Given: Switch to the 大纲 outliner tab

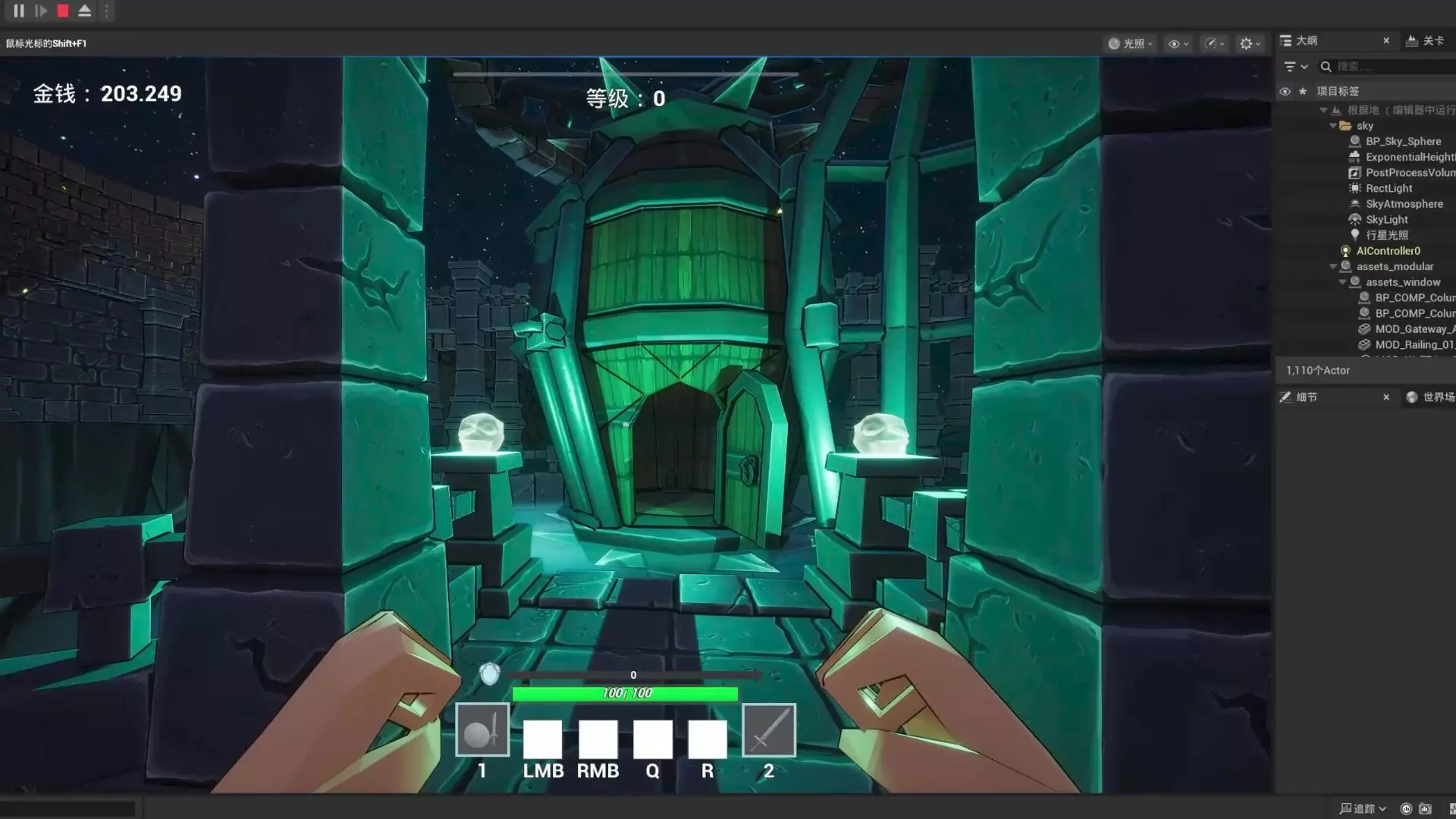Looking at the screenshot, I should pyautogui.click(x=1307, y=41).
